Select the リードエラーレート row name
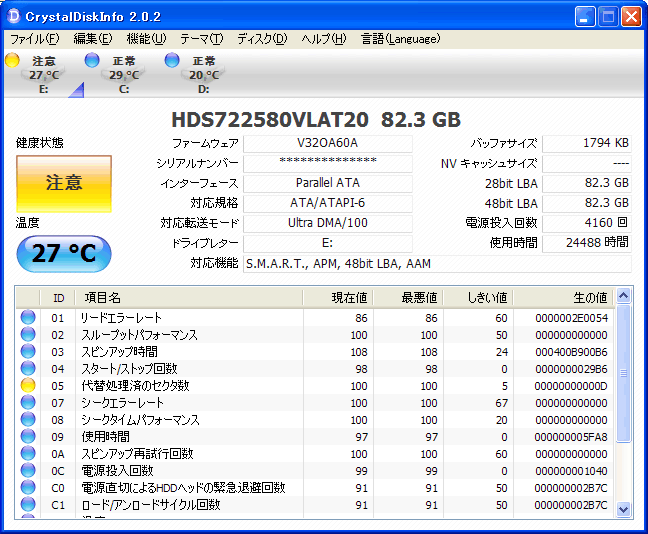 point(121,318)
